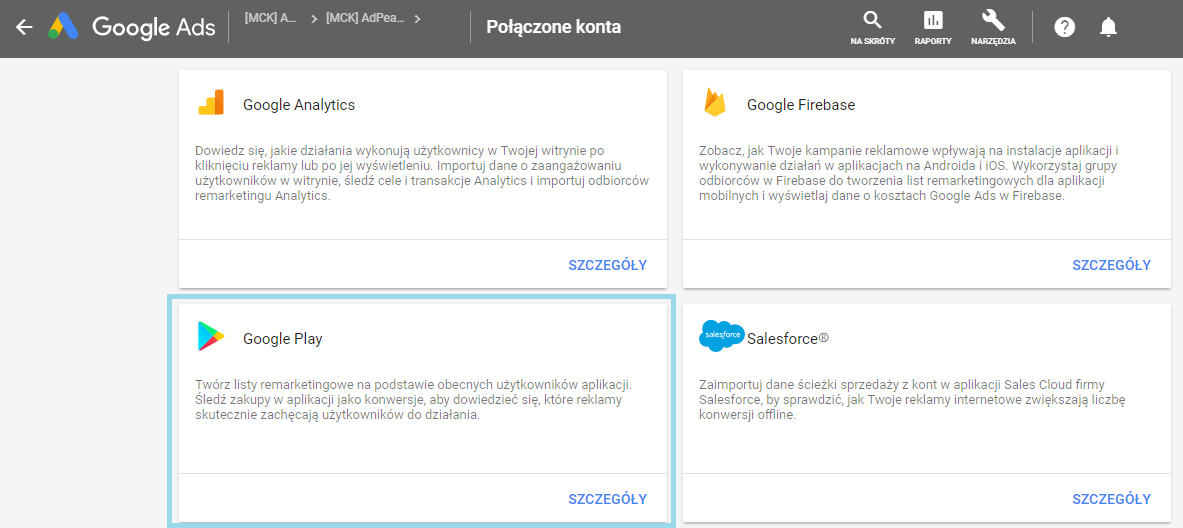1183x528 pixels.
Task: Click the Google Analytics logo icon
Action: (211, 102)
